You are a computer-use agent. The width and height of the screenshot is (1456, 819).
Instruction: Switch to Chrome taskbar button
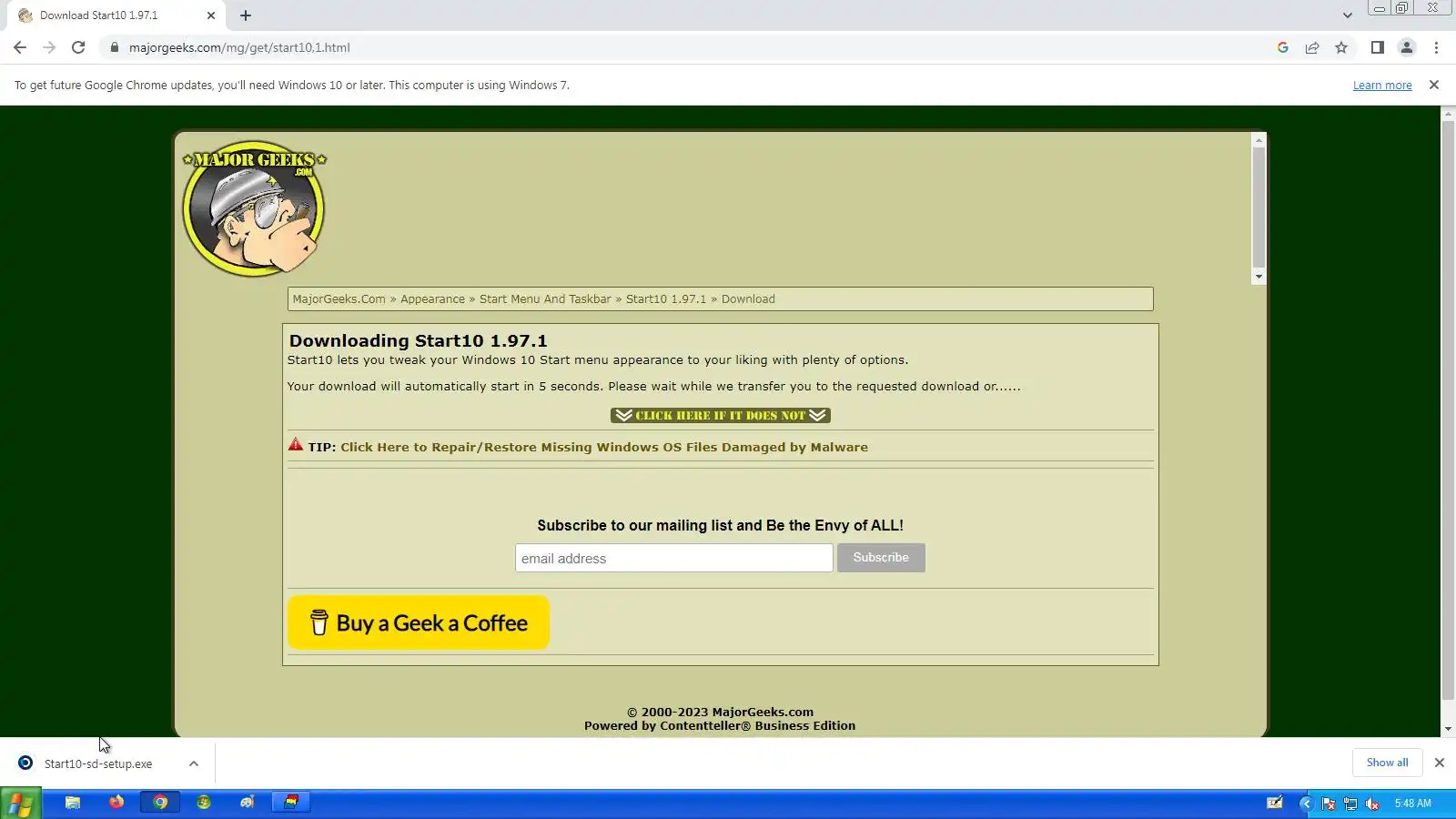click(160, 803)
